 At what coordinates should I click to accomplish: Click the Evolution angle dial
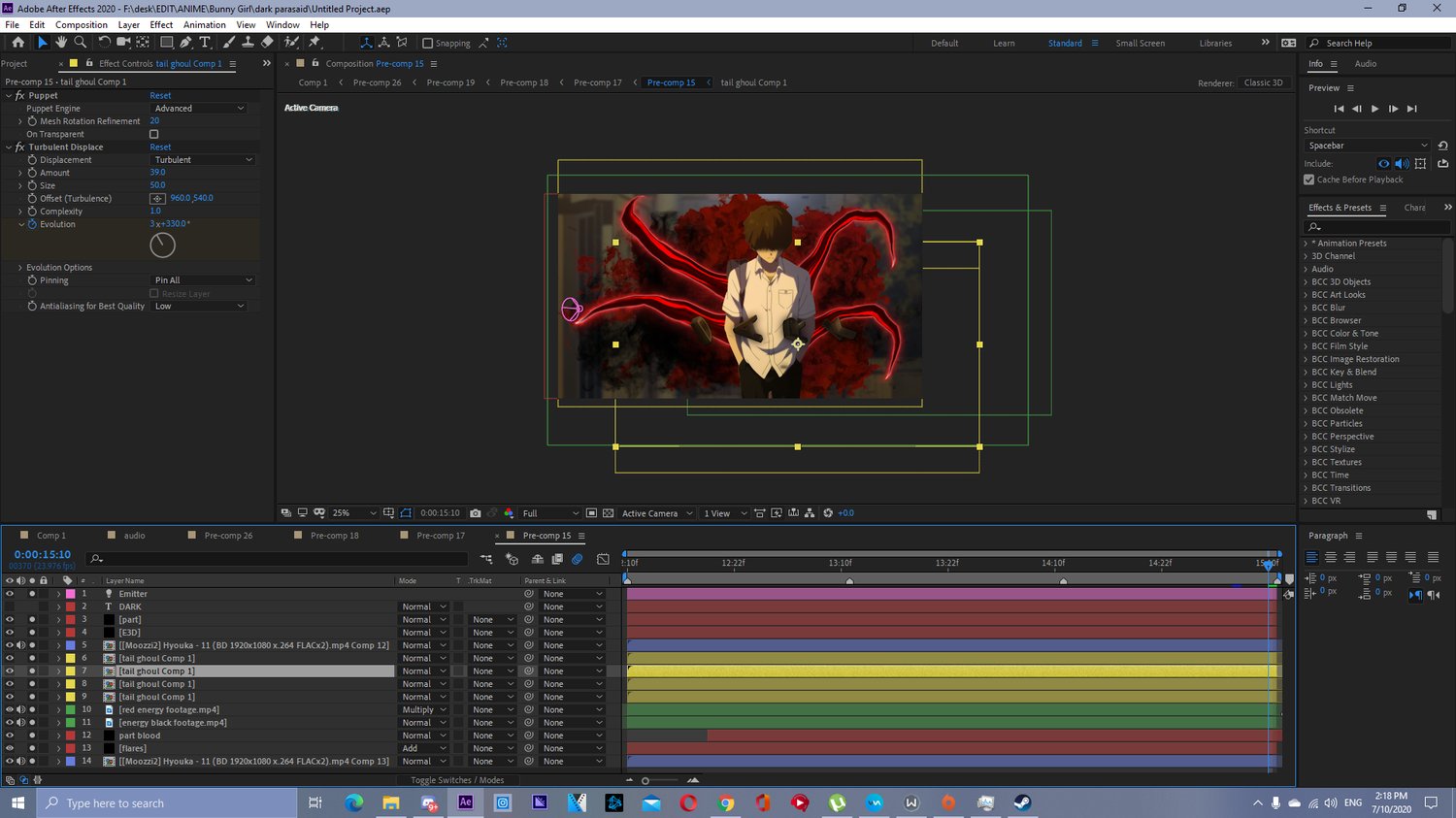point(162,245)
